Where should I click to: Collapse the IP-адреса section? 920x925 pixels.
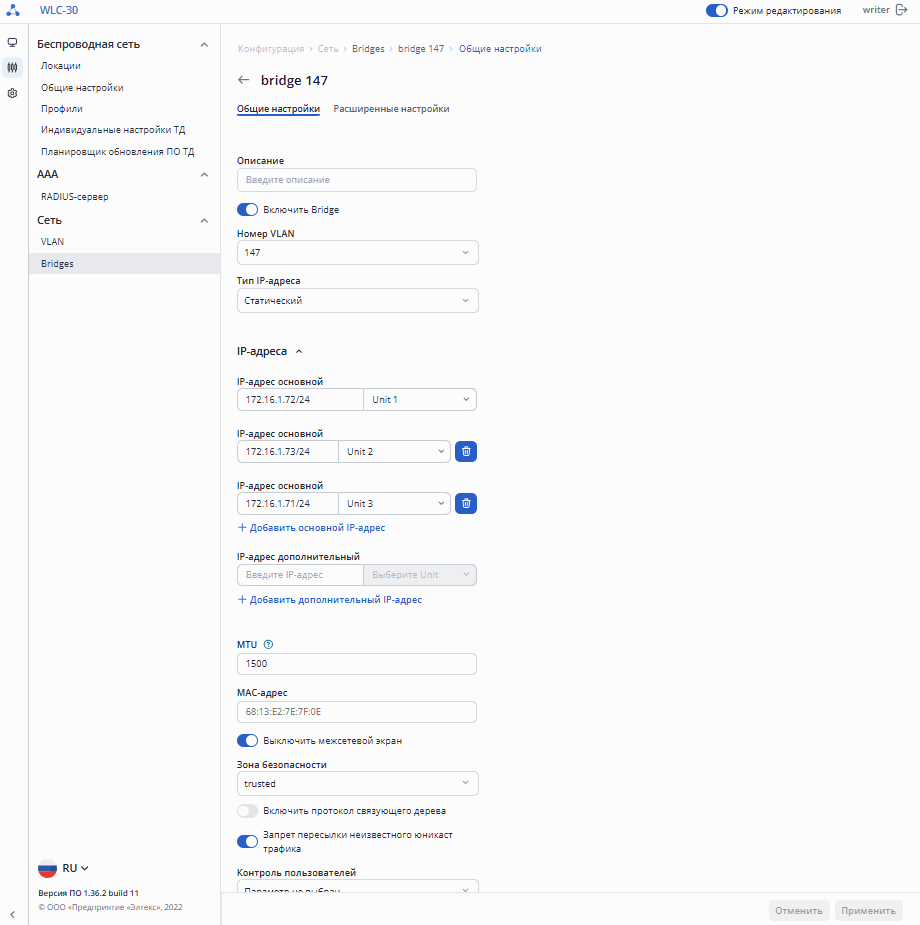click(x=298, y=352)
